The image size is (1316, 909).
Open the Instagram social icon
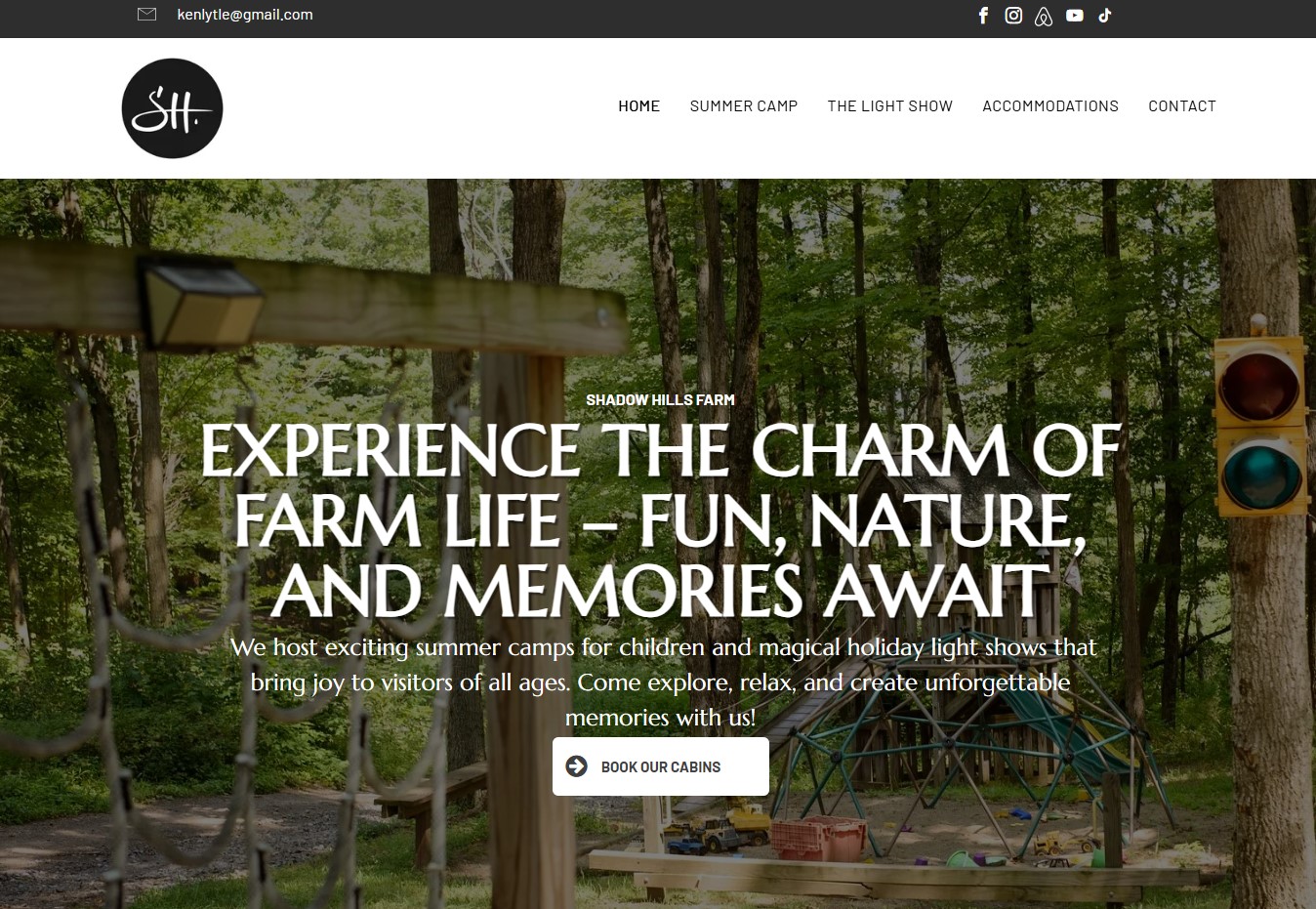(1013, 15)
